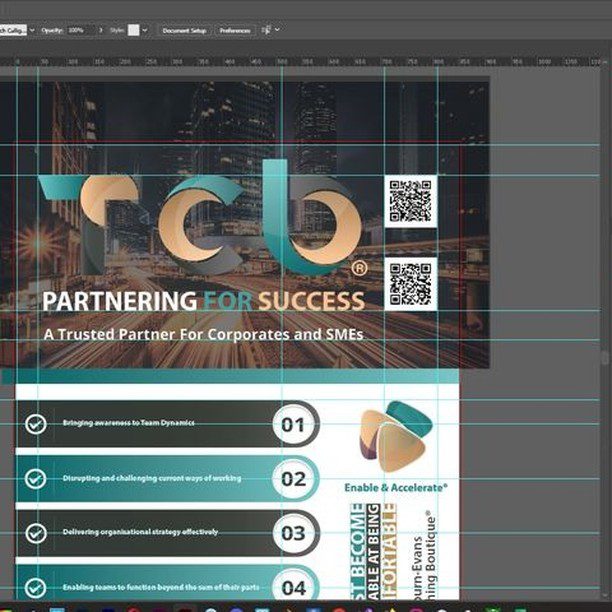Click the Preferences button
This screenshot has width=612, height=612.
coord(235,30)
